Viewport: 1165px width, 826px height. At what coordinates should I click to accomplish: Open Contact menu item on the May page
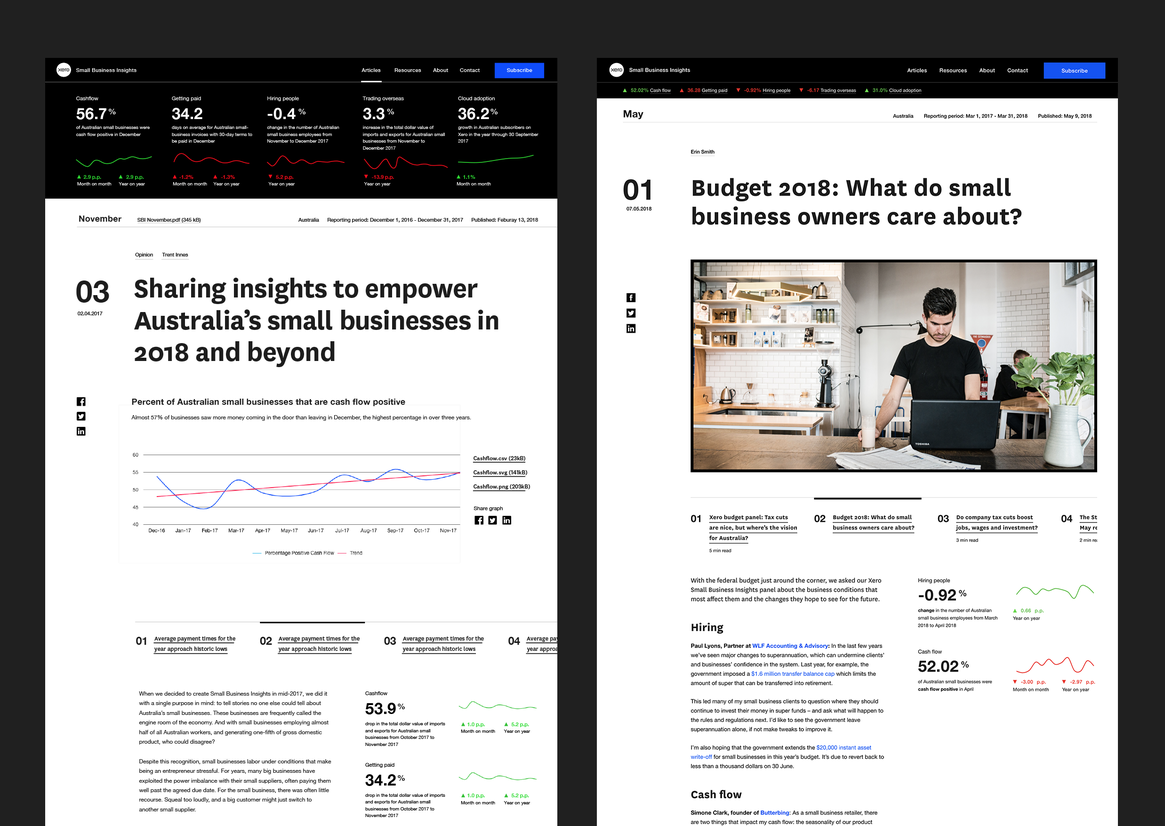point(1017,71)
